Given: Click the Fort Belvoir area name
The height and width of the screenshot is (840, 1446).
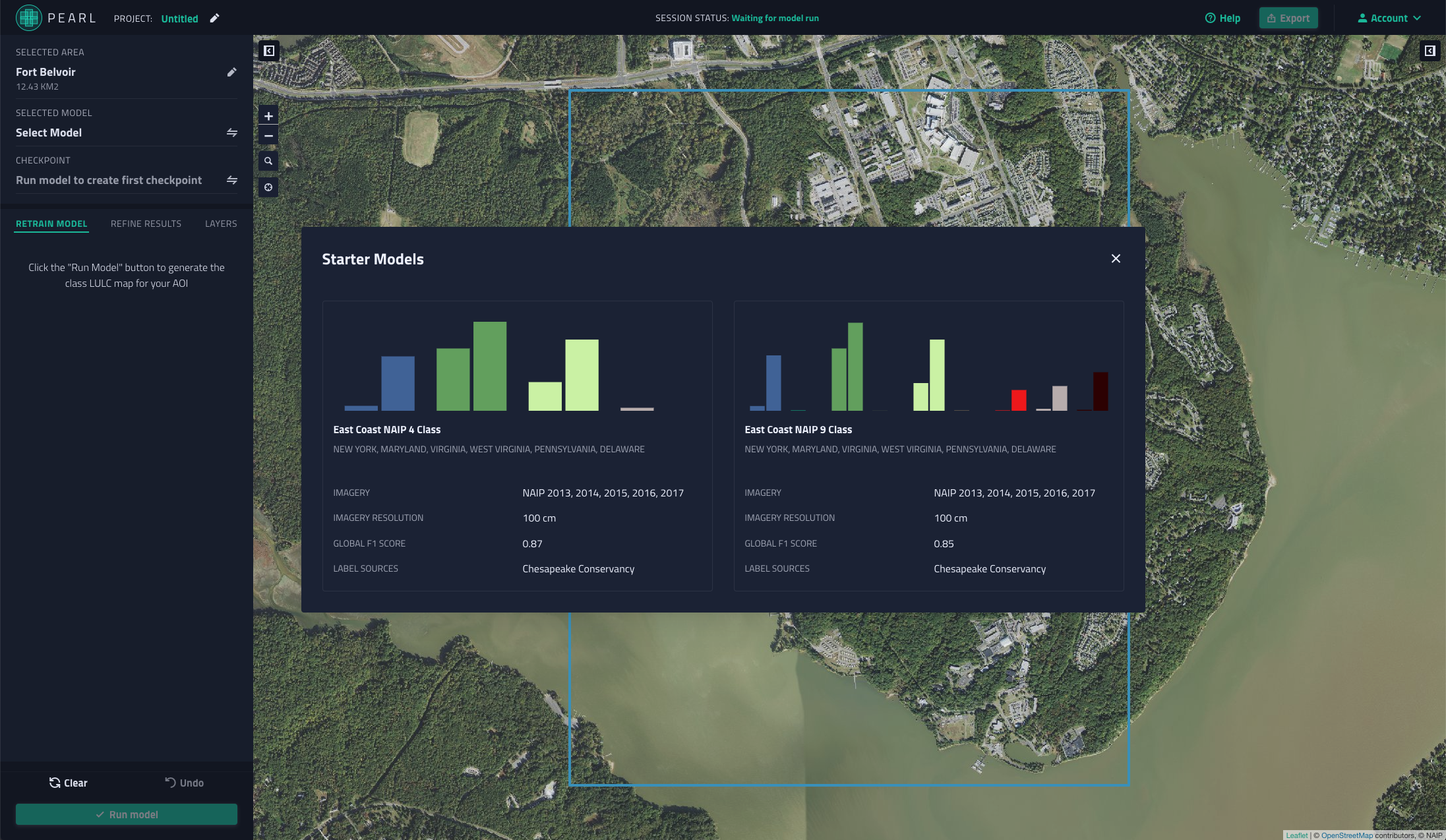Looking at the screenshot, I should [45, 72].
